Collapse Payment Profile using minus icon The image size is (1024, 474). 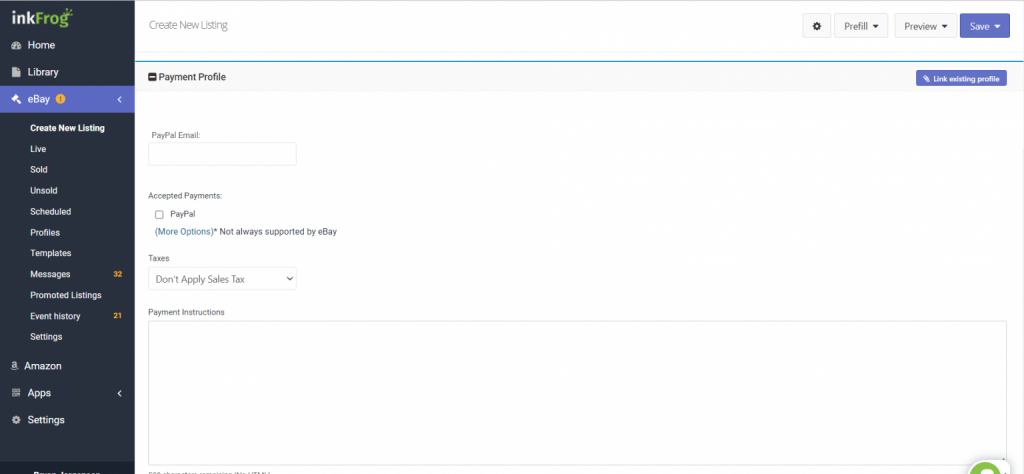[x=152, y=77]
